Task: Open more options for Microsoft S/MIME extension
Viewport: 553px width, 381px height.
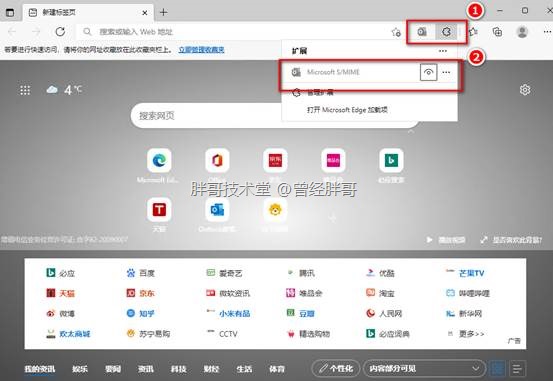Action: [446, 72]
